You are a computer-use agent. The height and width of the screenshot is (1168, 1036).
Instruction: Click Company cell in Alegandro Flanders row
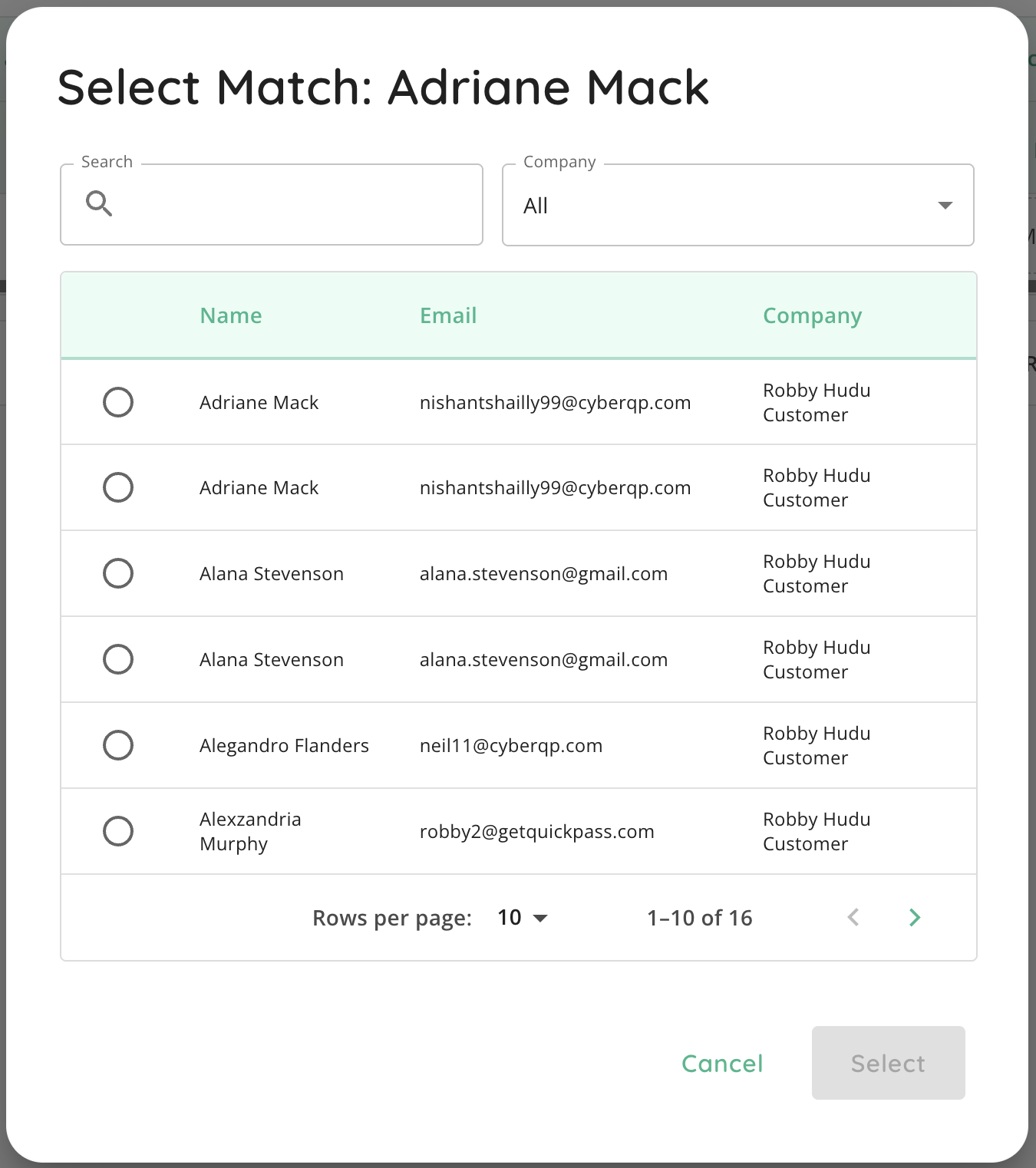tap(817, 745)
